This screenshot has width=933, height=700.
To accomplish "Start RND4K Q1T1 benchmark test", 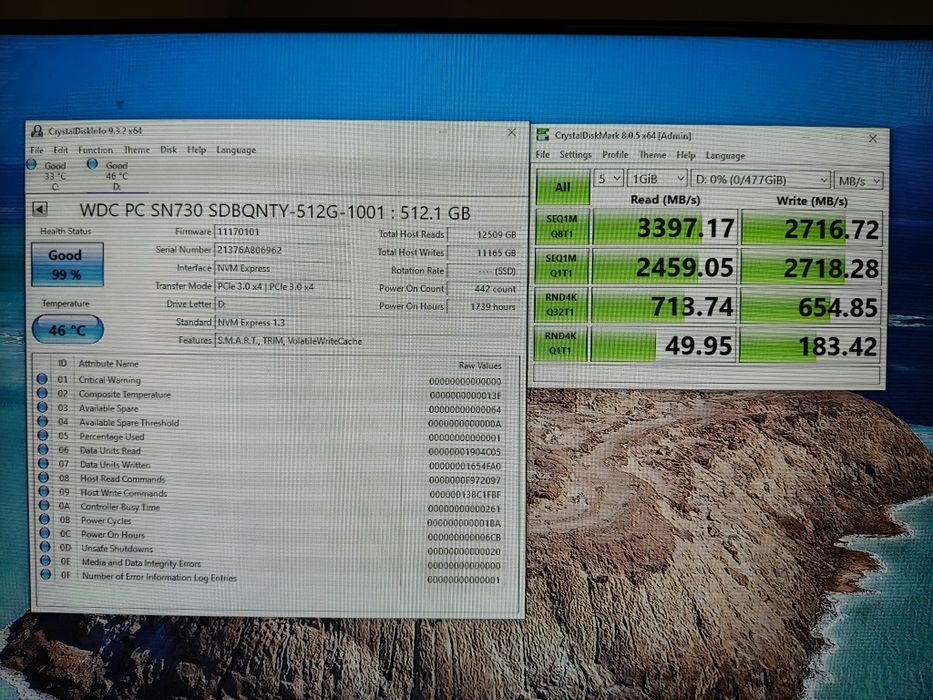I will click(560, 343).
